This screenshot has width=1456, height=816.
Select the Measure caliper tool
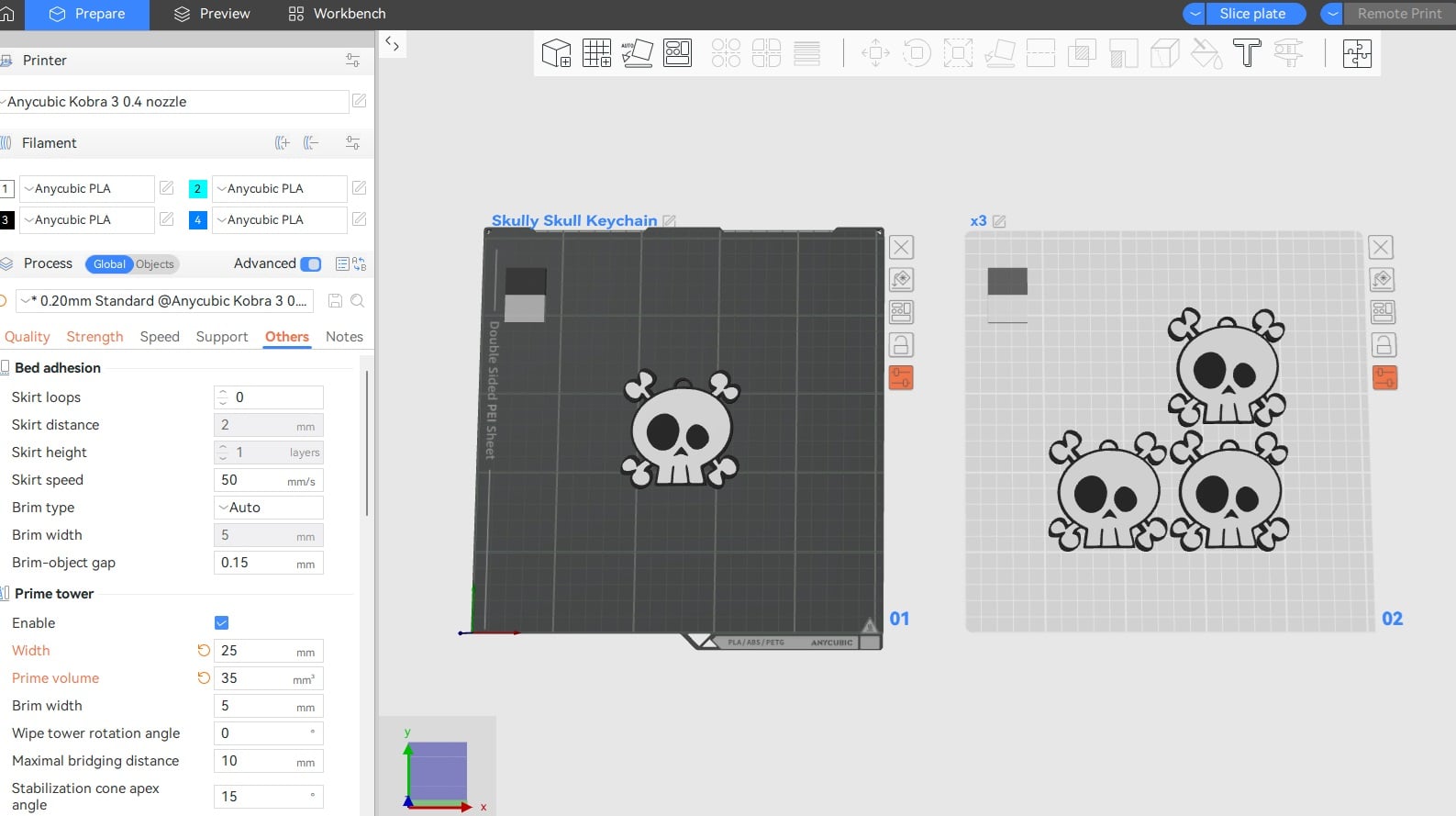coord(1288,53)
